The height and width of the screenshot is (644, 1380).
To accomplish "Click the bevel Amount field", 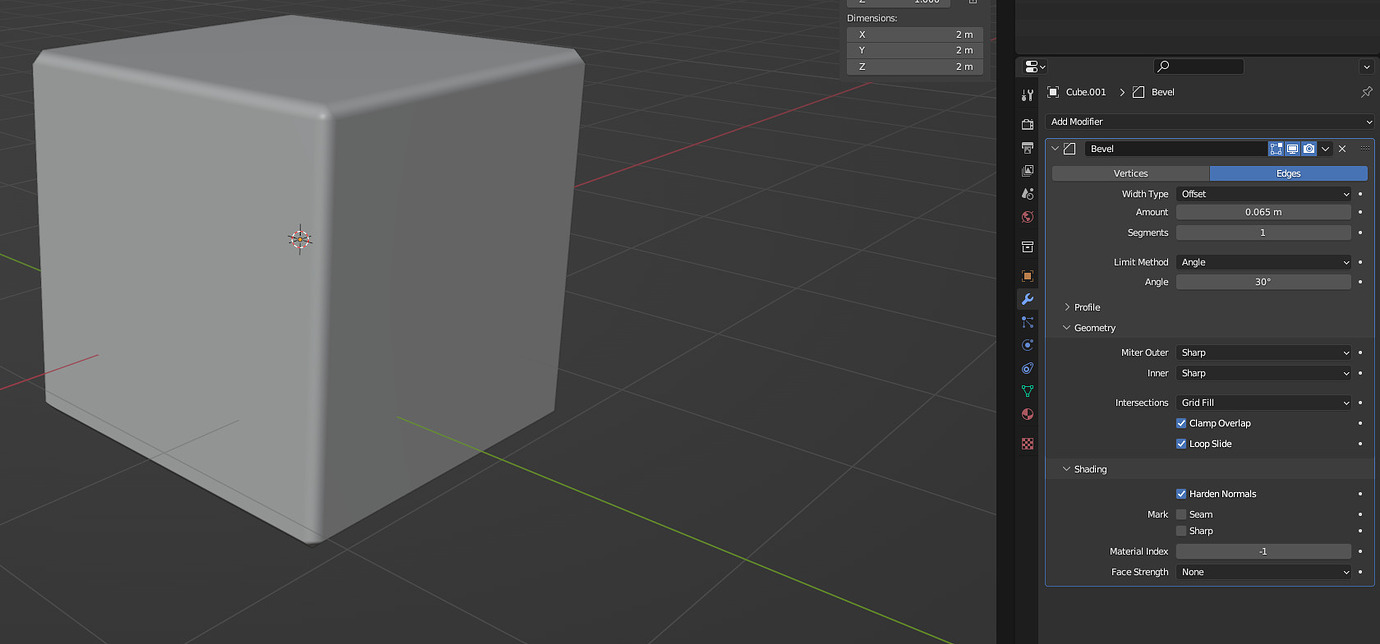I will pos(1263,212).
